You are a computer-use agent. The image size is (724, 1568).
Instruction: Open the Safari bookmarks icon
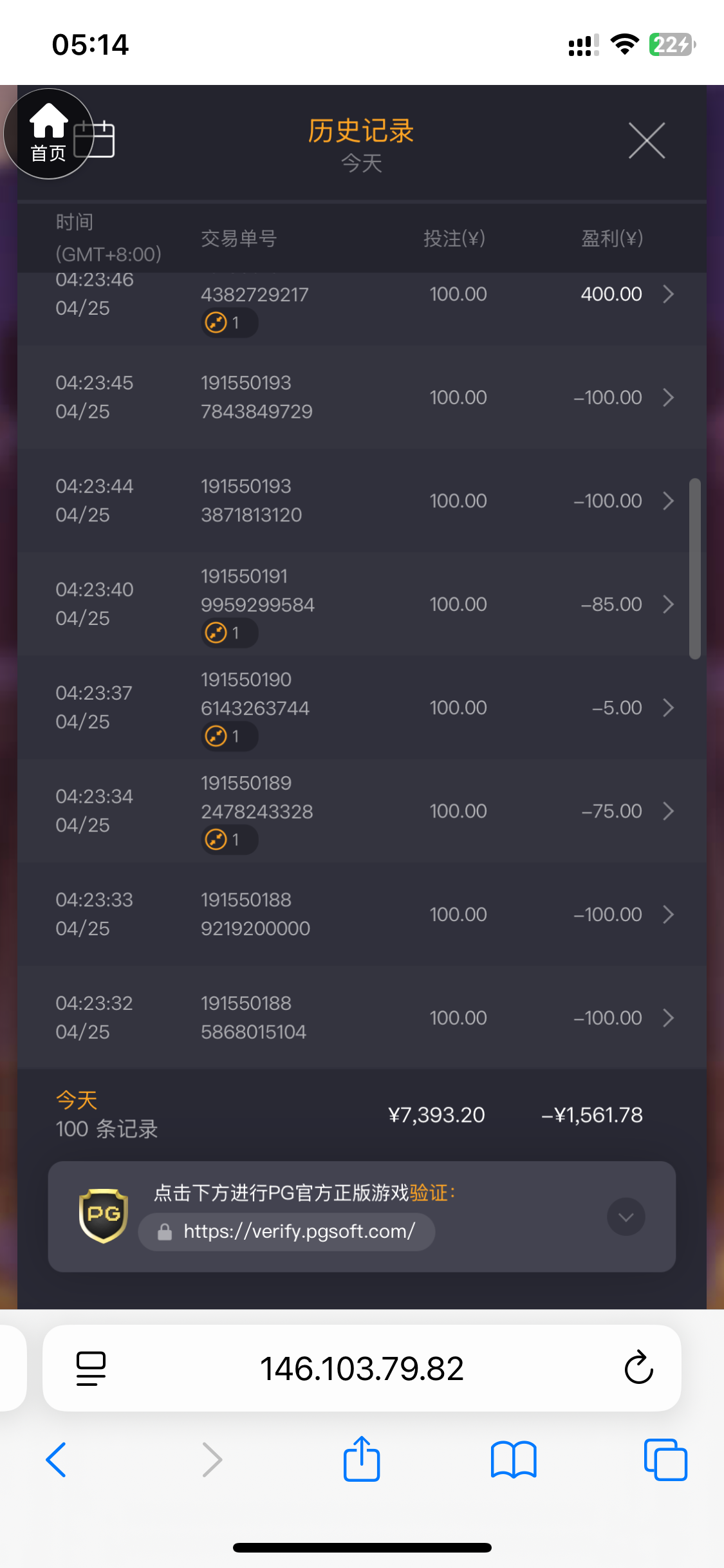click(513, 1459)
